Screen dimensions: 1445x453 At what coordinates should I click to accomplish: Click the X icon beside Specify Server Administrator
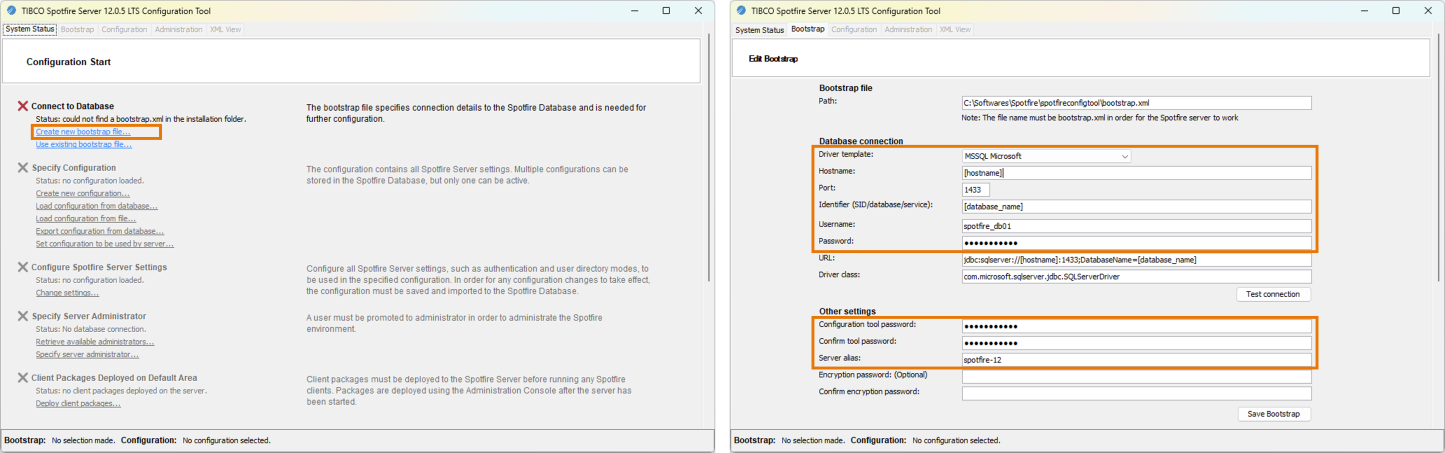click(22, 316)
